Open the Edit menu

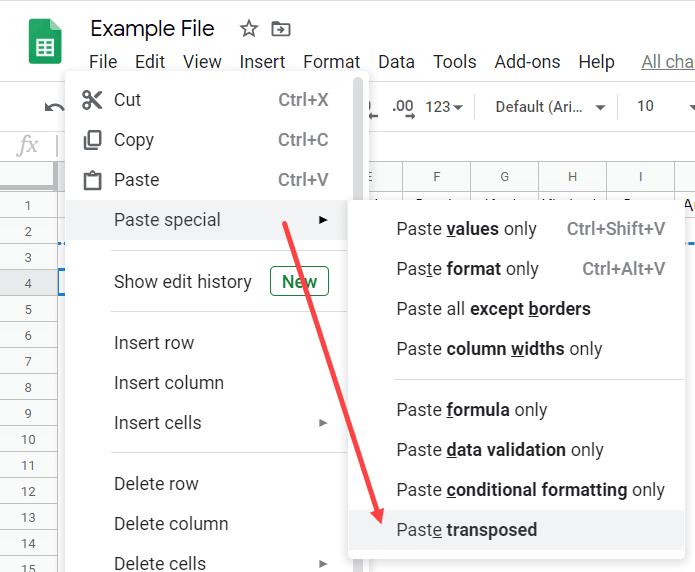click(x=150, y=62)
